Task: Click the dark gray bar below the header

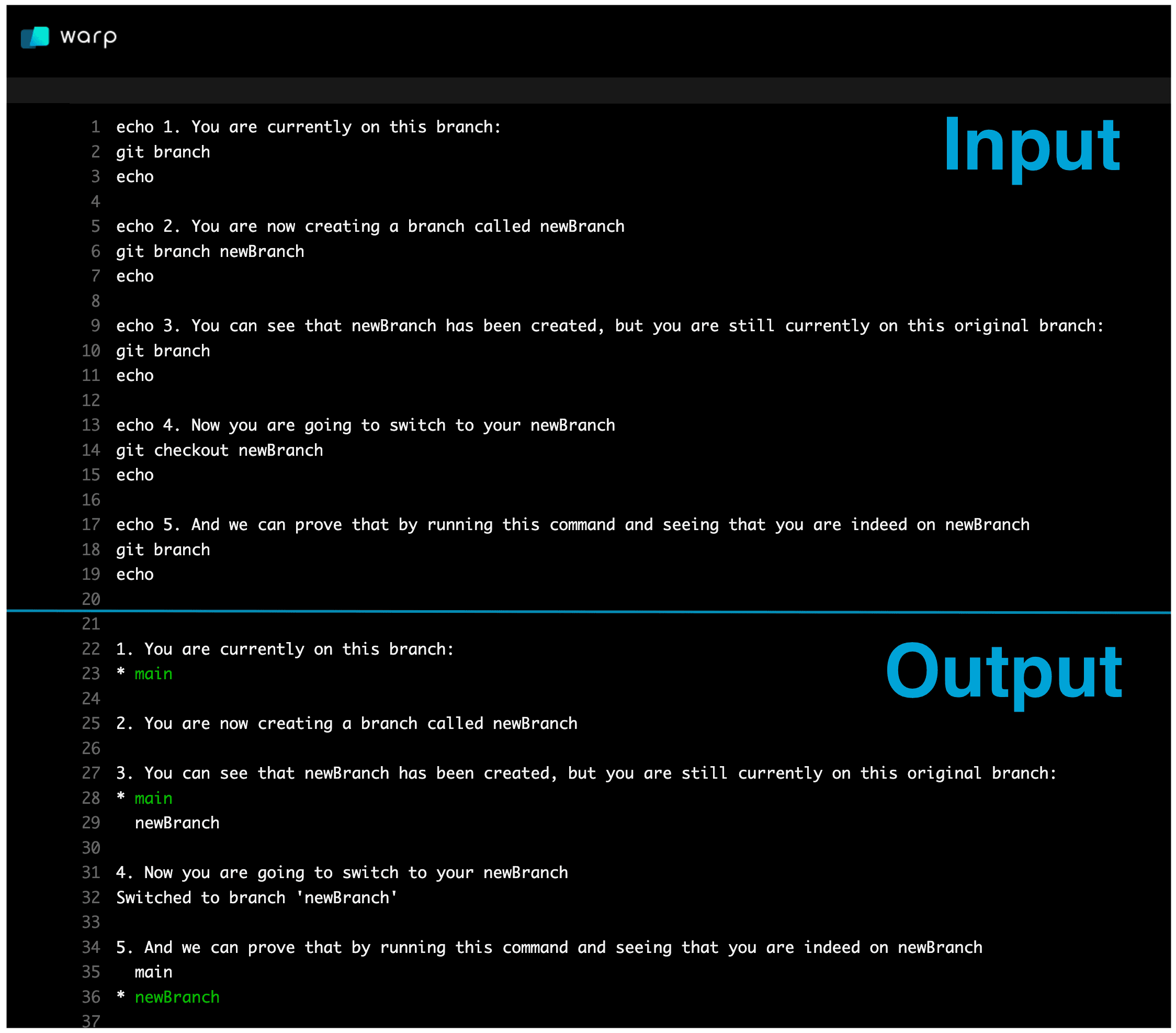Action: 587,91
